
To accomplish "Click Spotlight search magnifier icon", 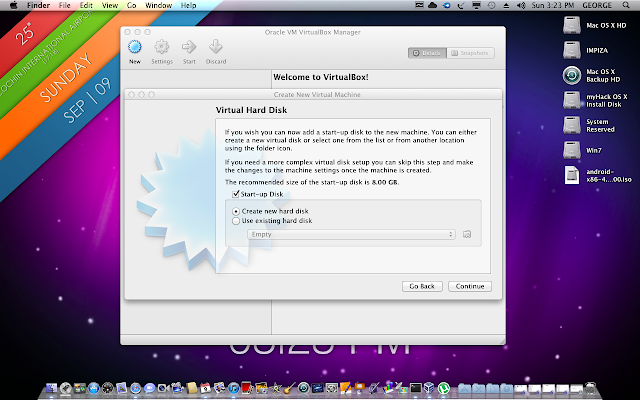I will (626, 5).
